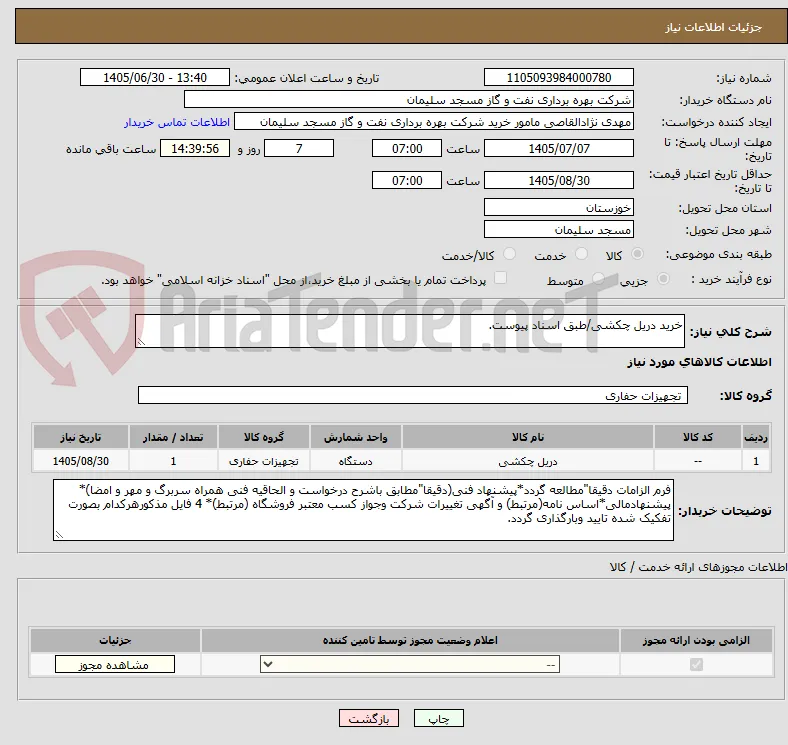Toggle the الزامی بودن ارائه مجوز checkbox
Viewport: 788px width, 745px height.
(696, 665)
